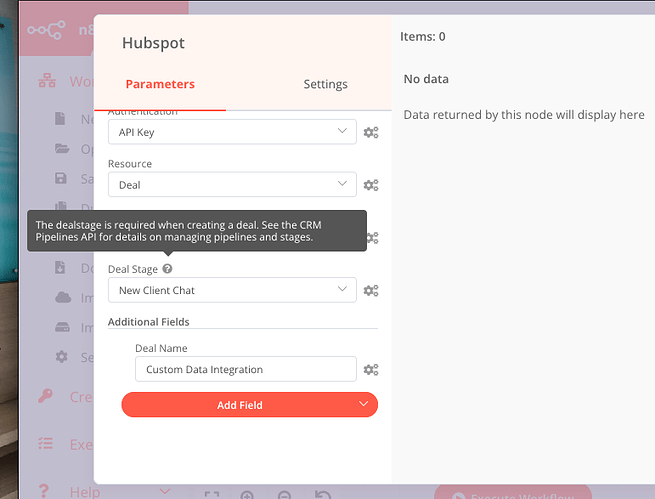Click the Deal Stage help question mark
Viewport: 655px width, 499px height.
(167, 269)
